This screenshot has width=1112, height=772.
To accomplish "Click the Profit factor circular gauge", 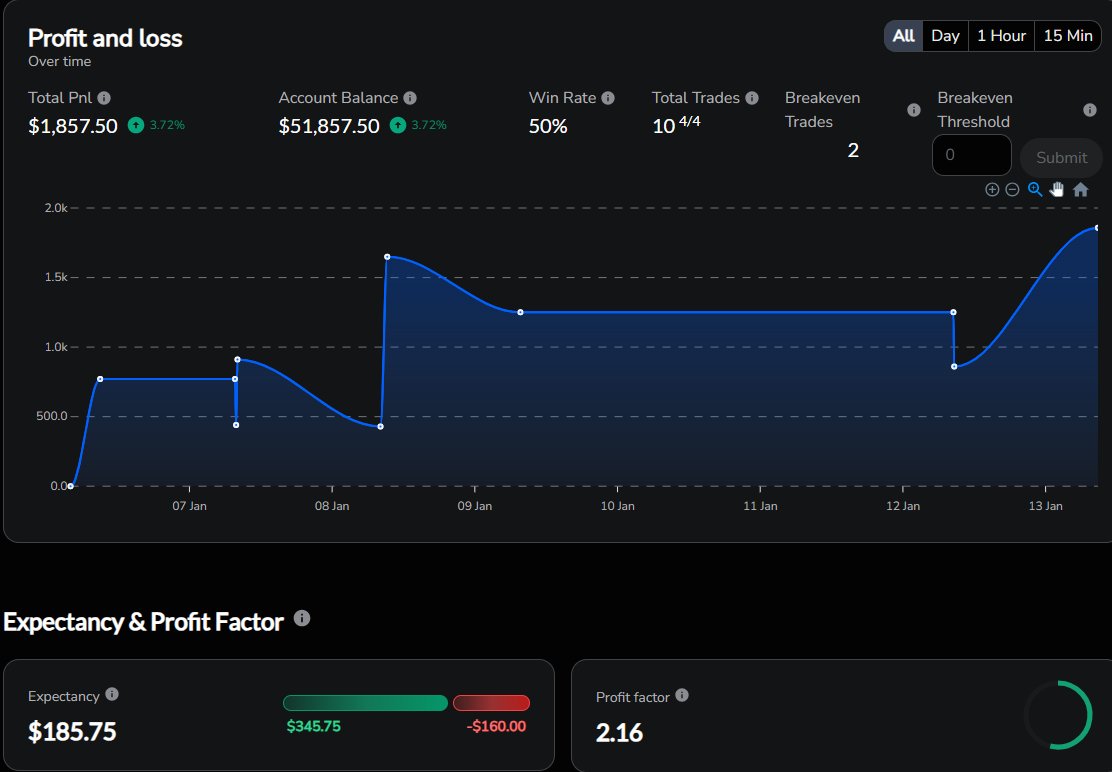I will point(1058,715).
